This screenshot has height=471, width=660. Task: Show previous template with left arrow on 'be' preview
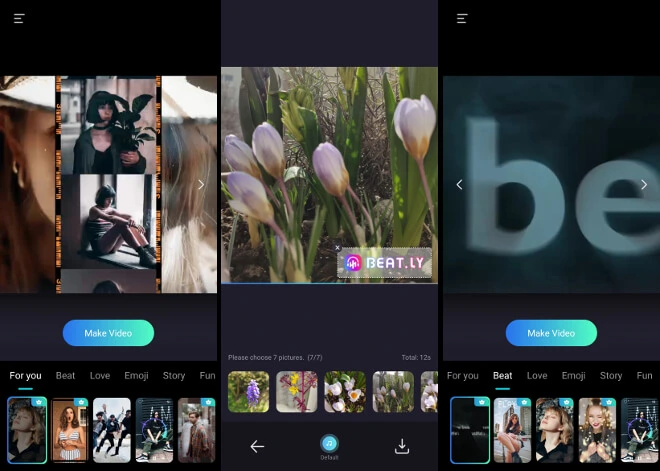pyautogui.click(x=459, y=184)
